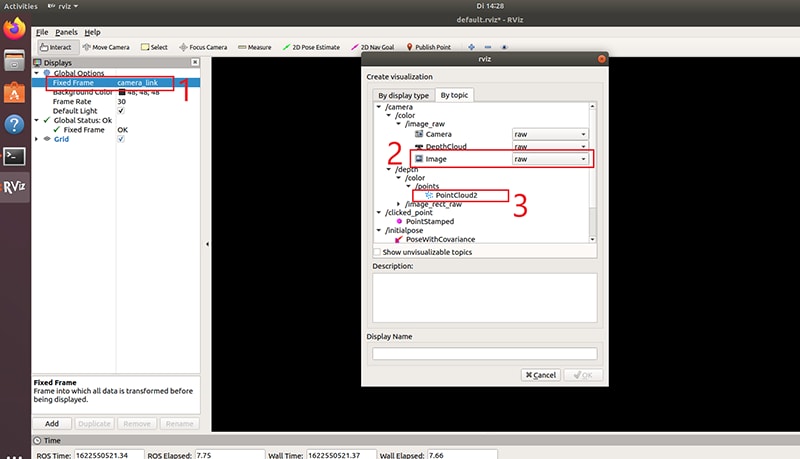Open Terminal from the dock
The height and width of the screenshot is (459, 800).
(x=15, y=155)
